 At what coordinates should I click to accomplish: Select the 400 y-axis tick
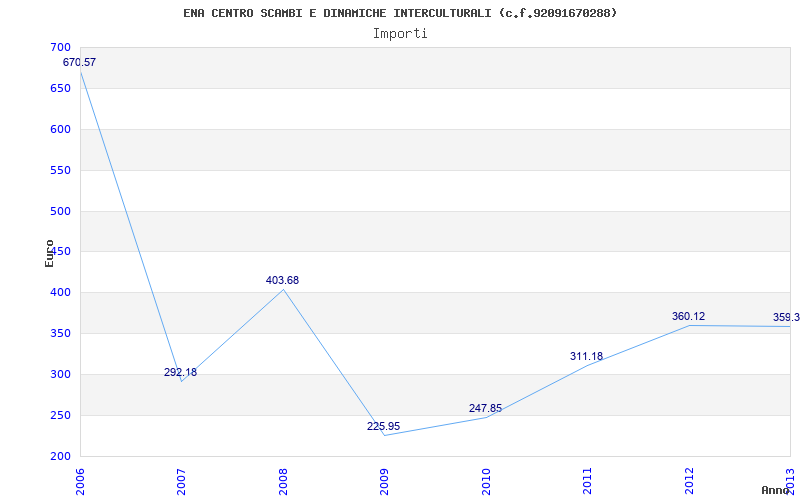tap(60, 293)
